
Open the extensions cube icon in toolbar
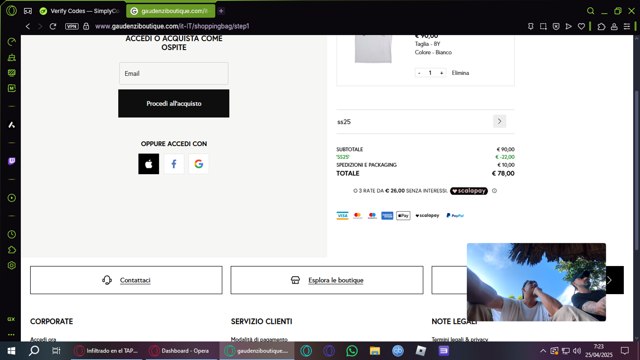pos(601,27)
